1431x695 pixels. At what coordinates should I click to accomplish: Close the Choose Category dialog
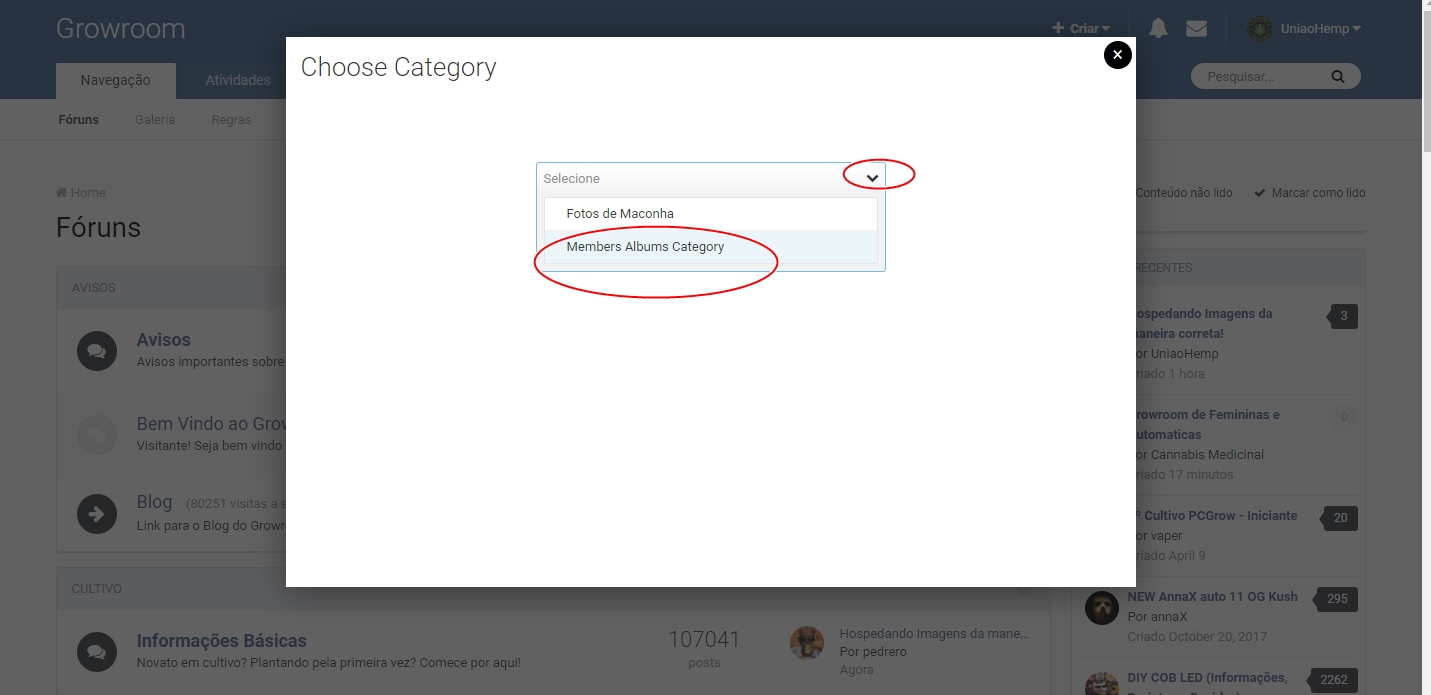pyautogui.click(x=1117, y=55)
